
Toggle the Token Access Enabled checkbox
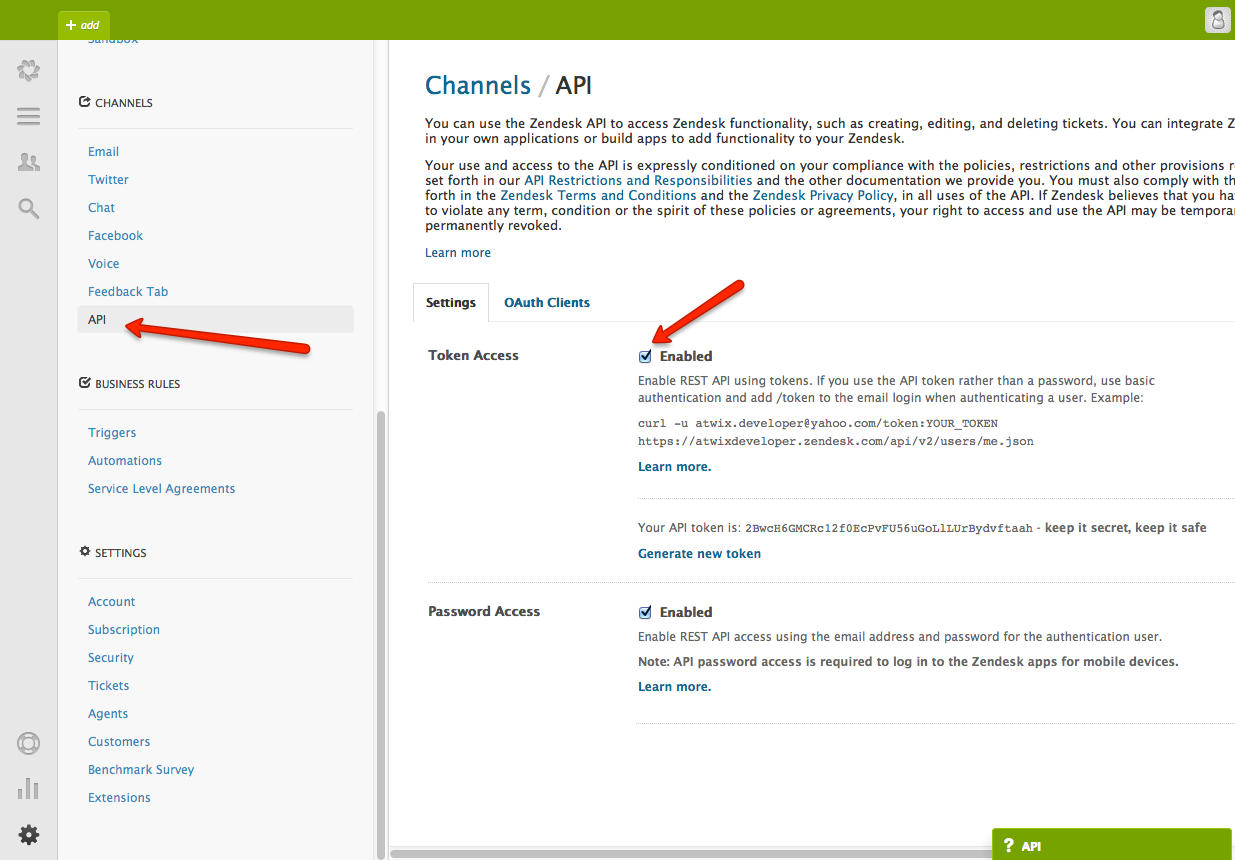click(645, 356)
